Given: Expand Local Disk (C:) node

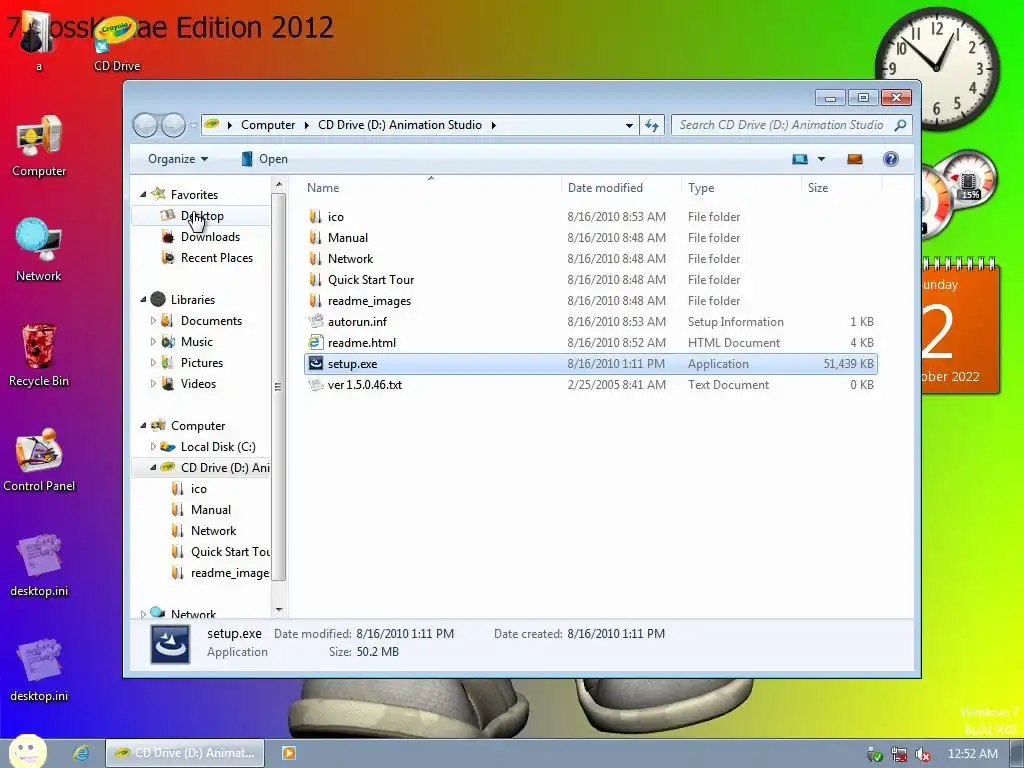Looking at the screenshot, I should pos(153,447).
